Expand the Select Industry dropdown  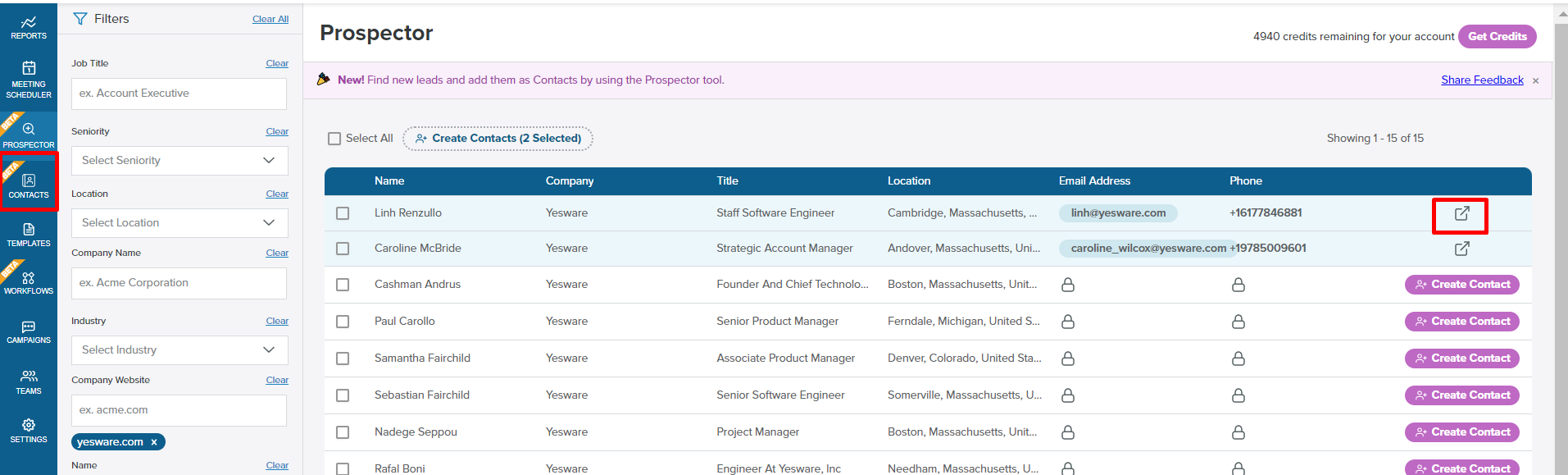coord(180,350)
